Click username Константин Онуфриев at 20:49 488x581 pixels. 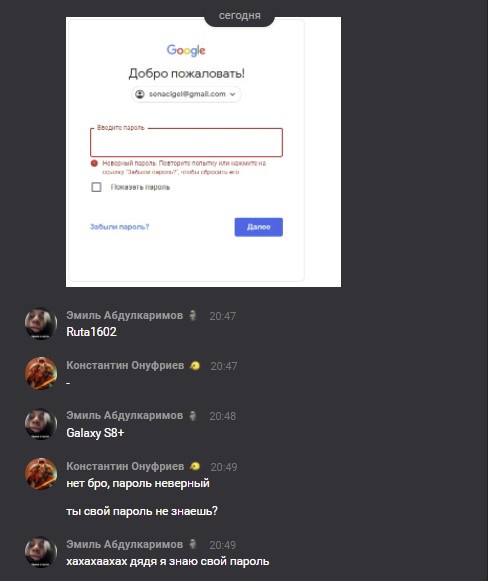tap(125, 466)
